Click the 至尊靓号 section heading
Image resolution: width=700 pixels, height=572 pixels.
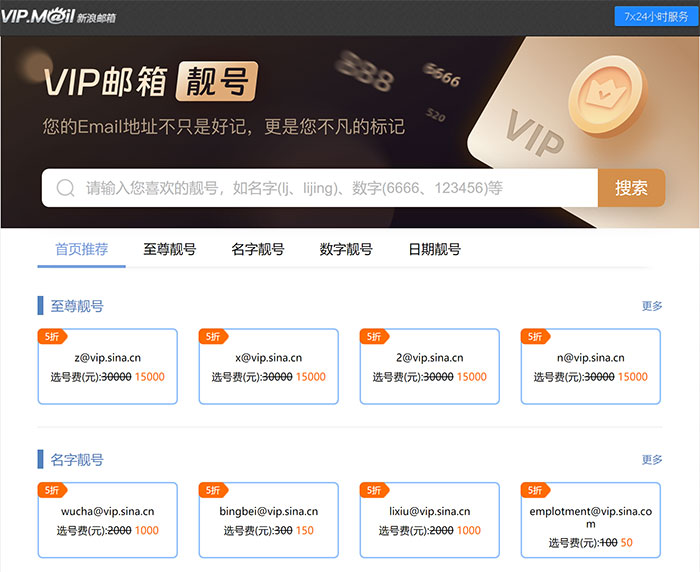[x=77, y=306]
